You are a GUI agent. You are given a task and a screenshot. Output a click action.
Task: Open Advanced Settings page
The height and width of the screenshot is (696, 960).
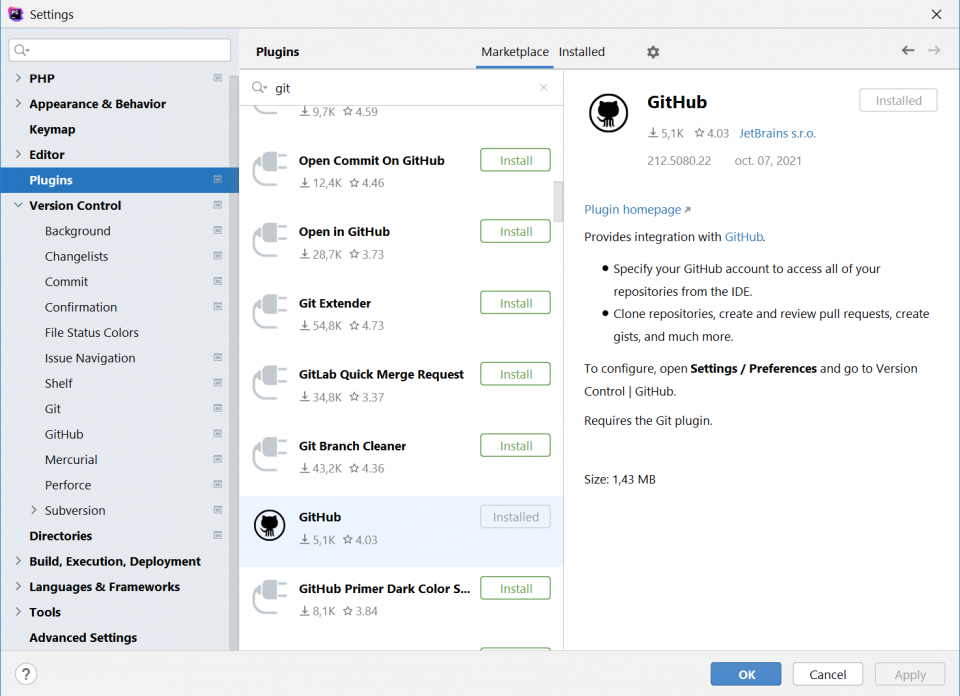click(83, 637)
